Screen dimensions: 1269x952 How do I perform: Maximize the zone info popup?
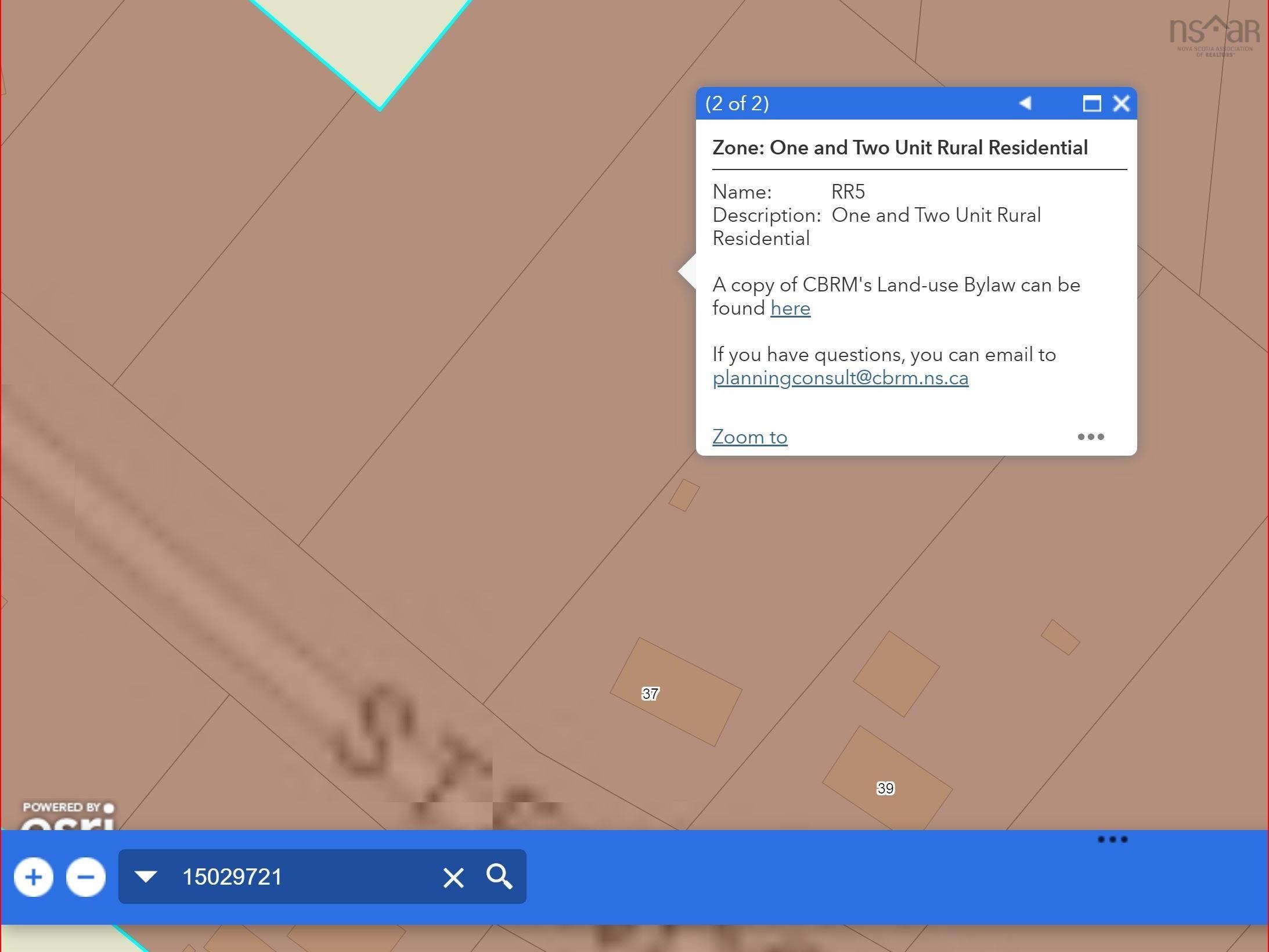(1091, 104)
